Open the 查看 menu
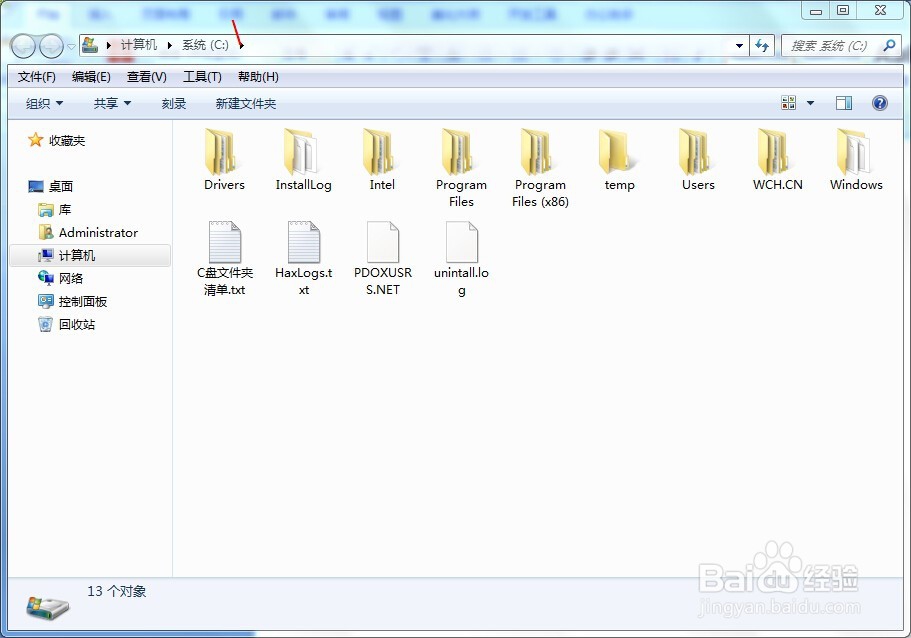 [x=146, y=76]
